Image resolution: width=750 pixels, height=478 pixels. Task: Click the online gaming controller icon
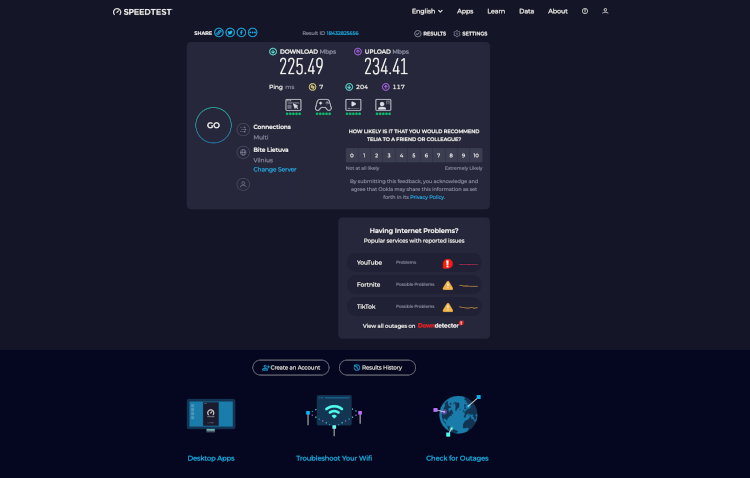(323, 105)
